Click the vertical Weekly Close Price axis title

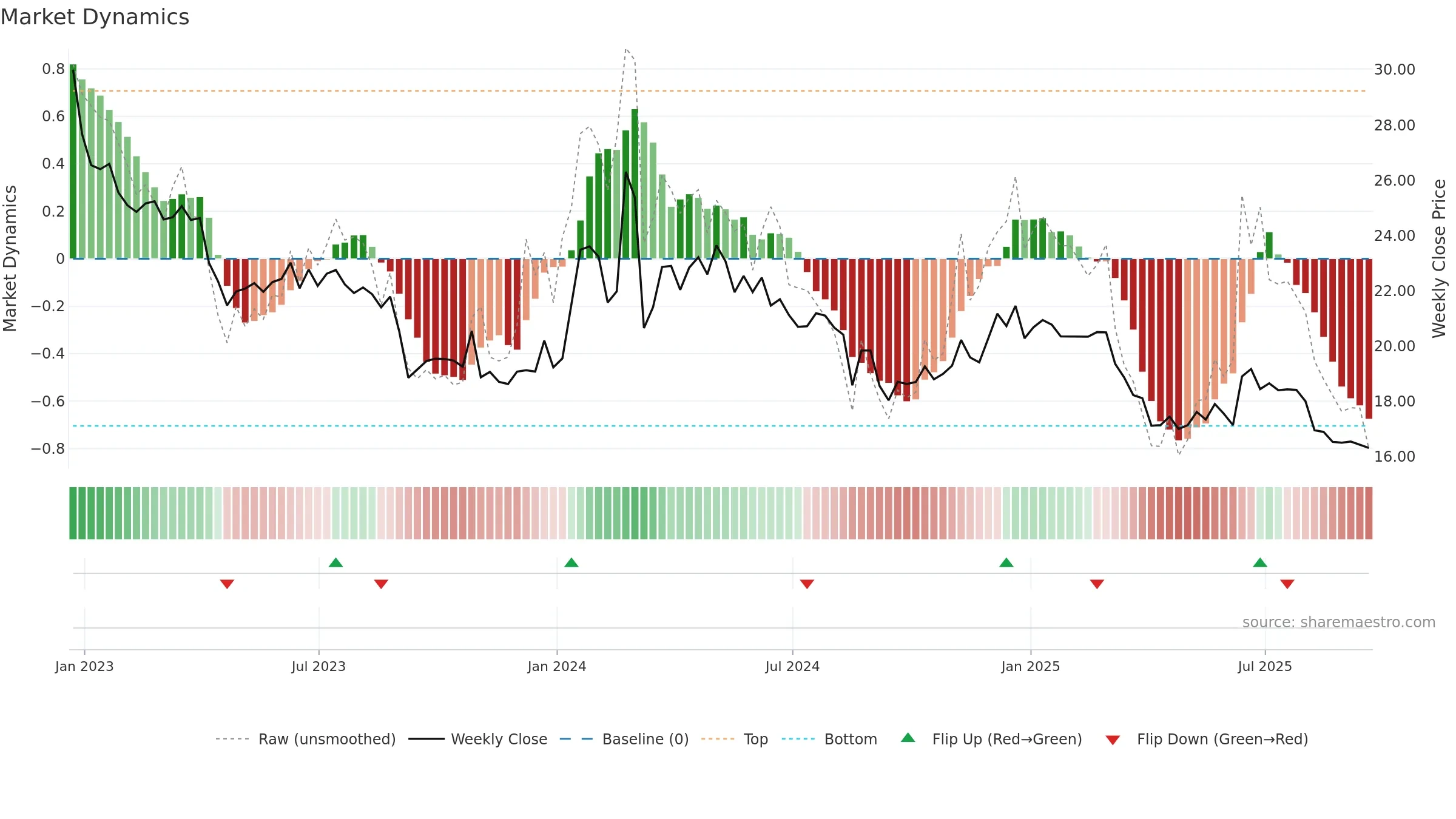tap(1439, 259)
